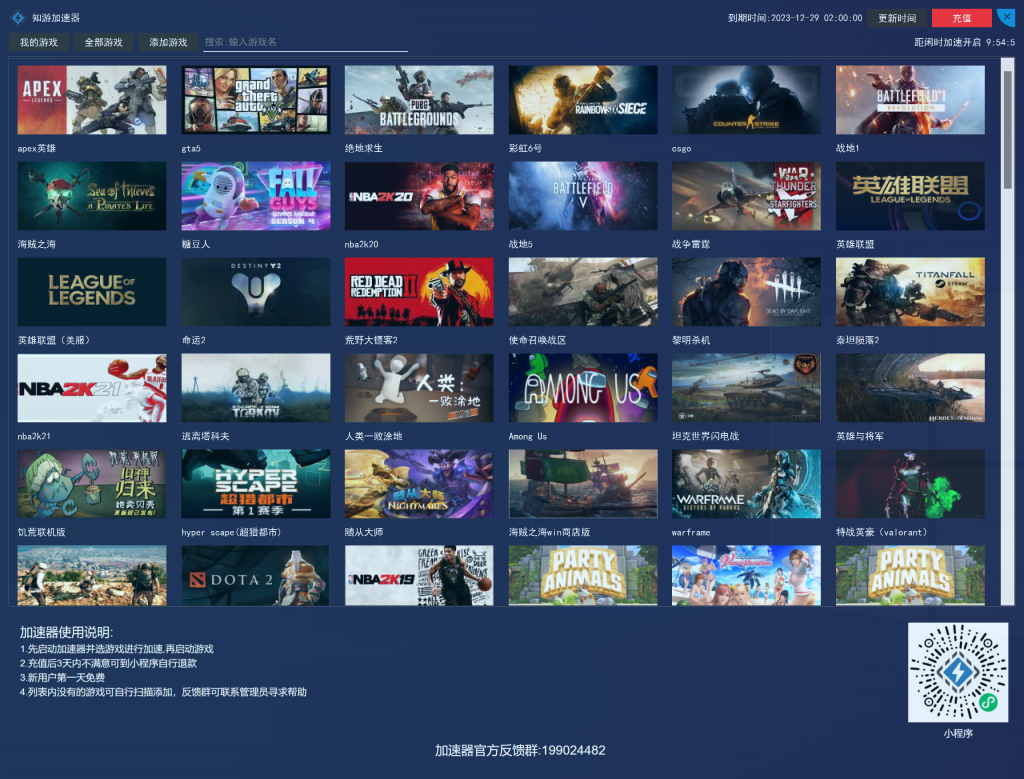Viewport: 1024px width, 779px height.
Task: Select the Battlefield V thumbnail
Action: point(583,196)
